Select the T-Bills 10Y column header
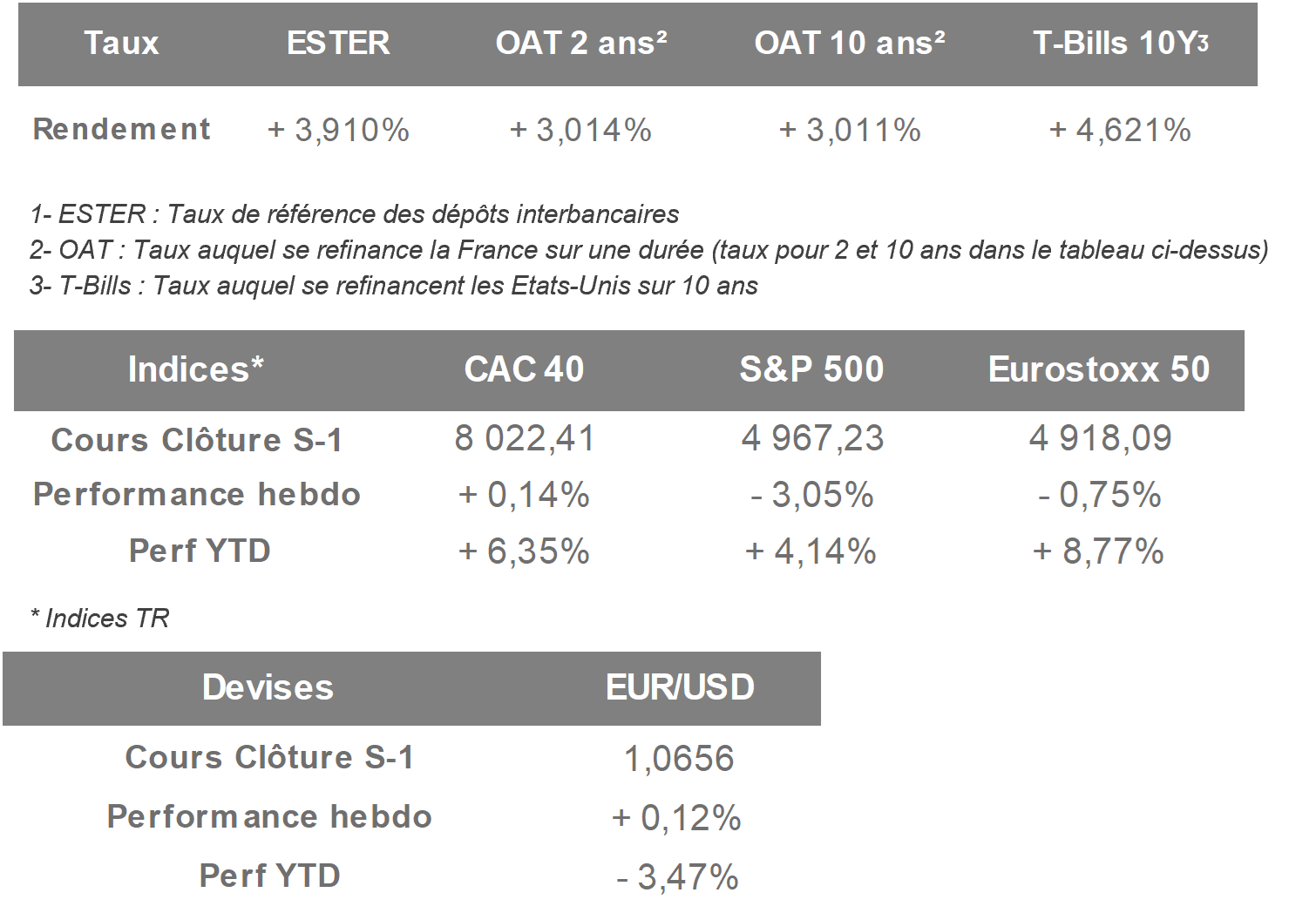 [1120, 43]
